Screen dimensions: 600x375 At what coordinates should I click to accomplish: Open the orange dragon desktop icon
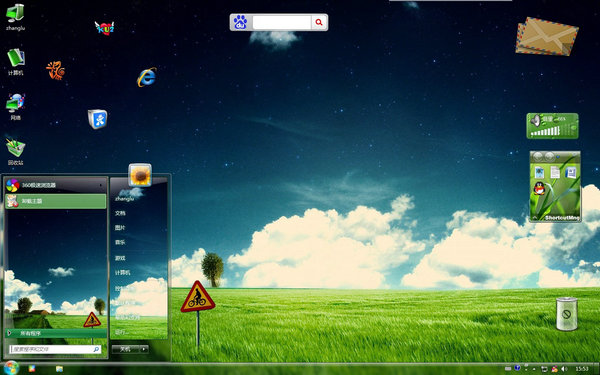[x=55, y=70]
